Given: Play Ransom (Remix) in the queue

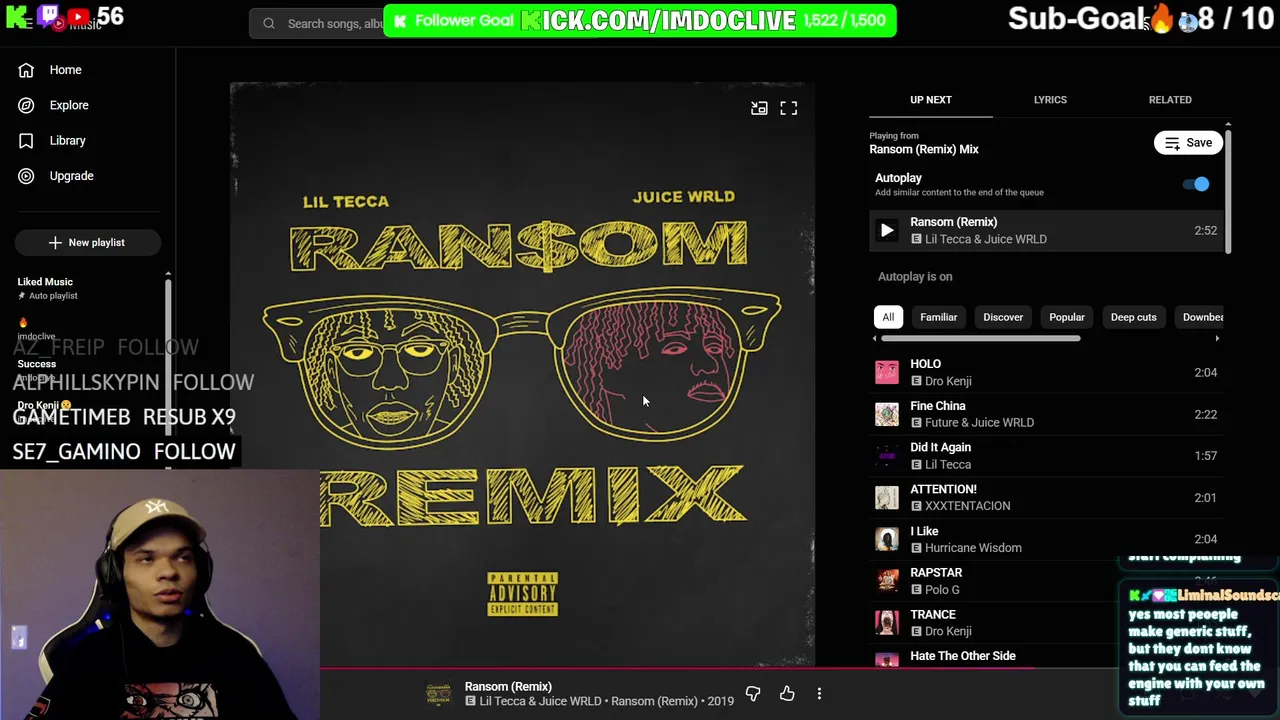Looking at the screenshot, I should 887,230.
